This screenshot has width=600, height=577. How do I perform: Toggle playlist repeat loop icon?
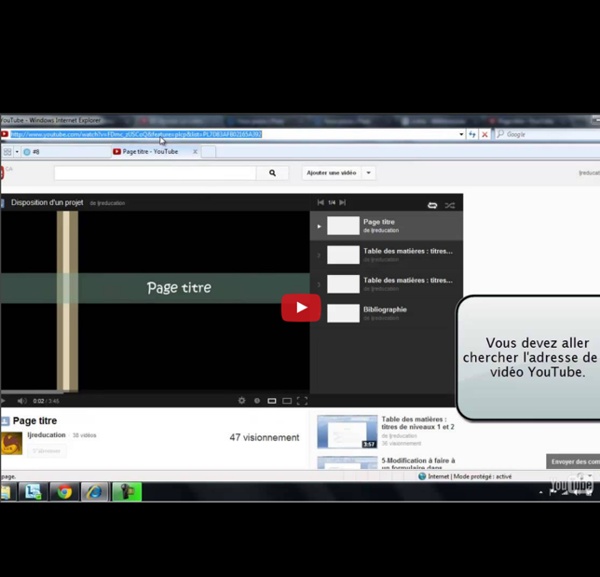point(432,205)
